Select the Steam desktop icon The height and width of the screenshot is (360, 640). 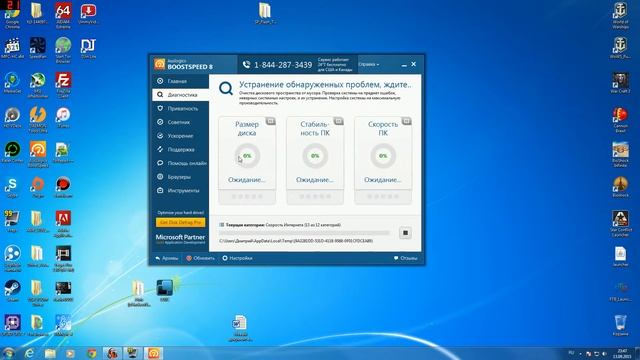(12, 291)
